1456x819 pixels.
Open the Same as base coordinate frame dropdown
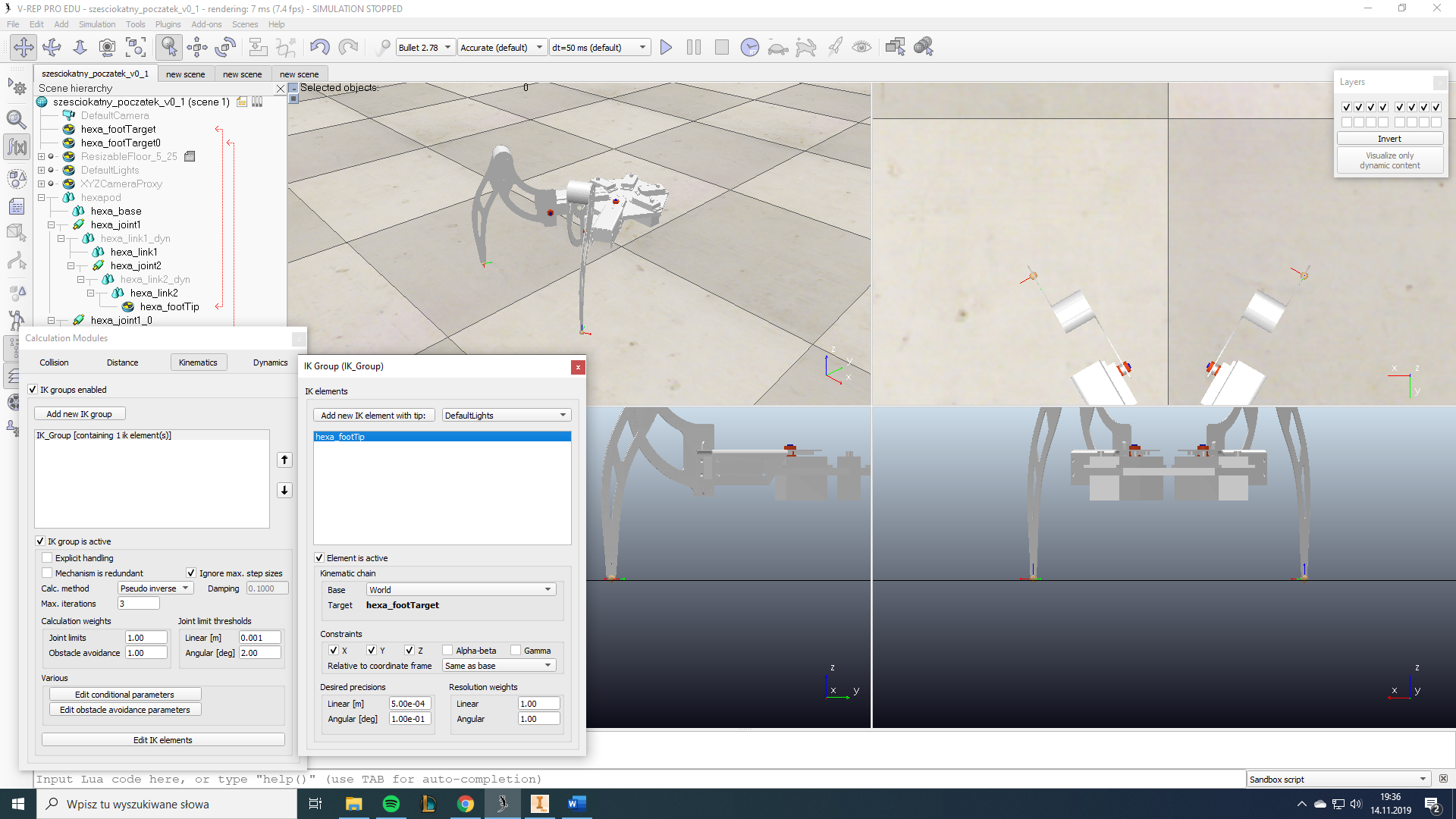[499, 666]
